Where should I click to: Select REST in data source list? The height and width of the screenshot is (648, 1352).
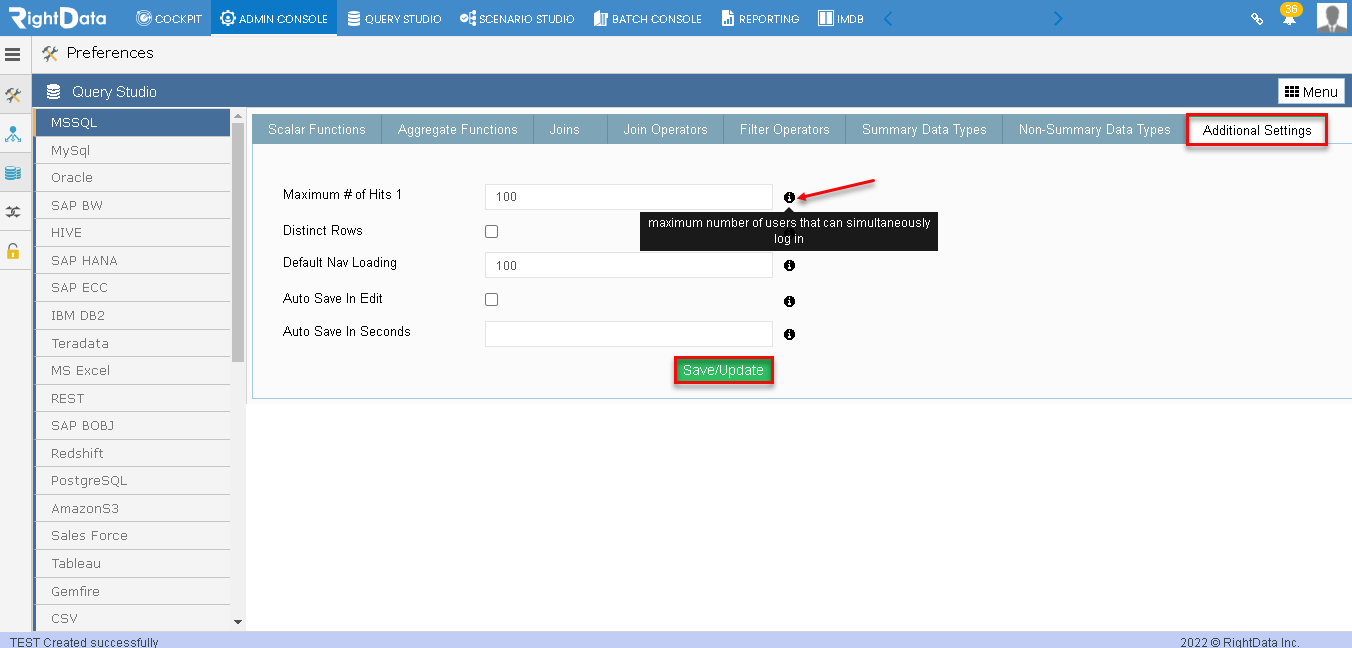click(x=132, y=398)
